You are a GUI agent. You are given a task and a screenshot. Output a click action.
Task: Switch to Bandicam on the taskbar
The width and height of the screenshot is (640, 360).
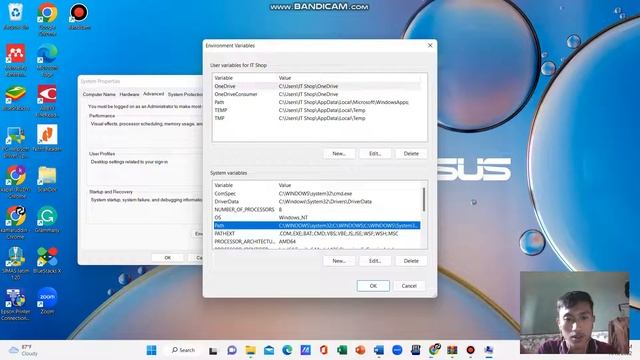(470, 350)
